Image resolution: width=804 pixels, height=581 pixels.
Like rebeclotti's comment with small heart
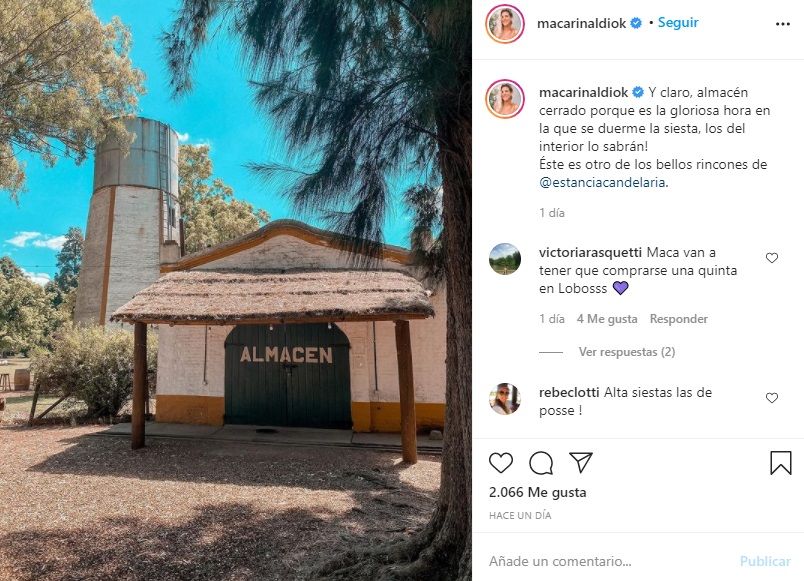(x=772, y=398)
